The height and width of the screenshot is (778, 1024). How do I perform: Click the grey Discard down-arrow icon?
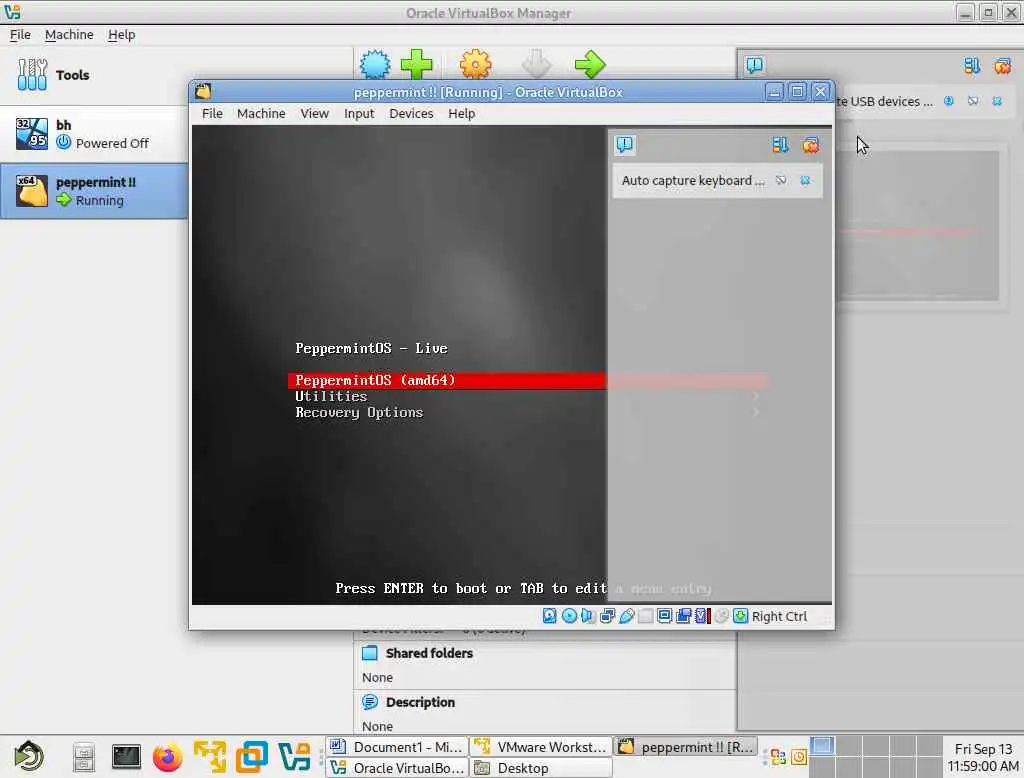click(x=537, y=65)
